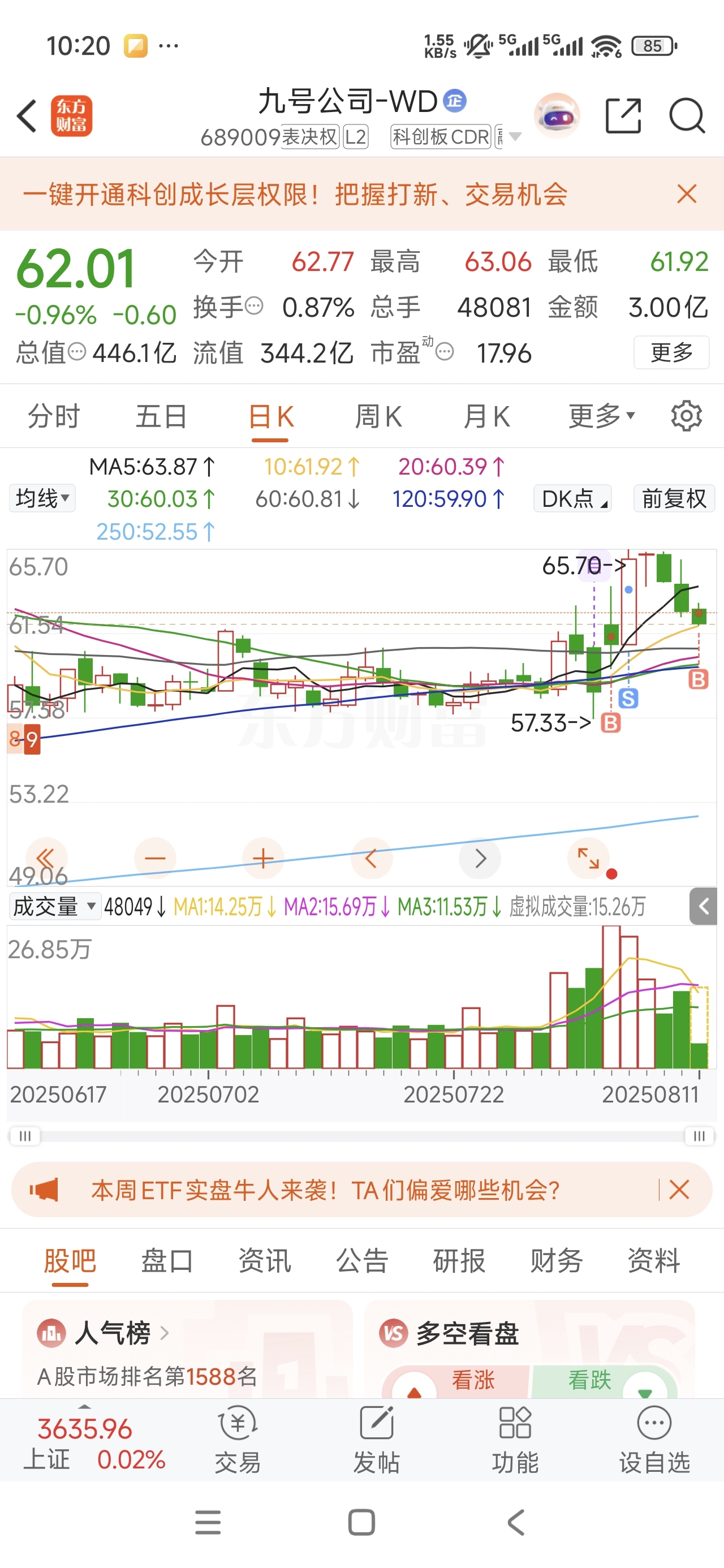Tap the megaphone icon in ETF banner

pyautogui.click(x=45, y=1190)
